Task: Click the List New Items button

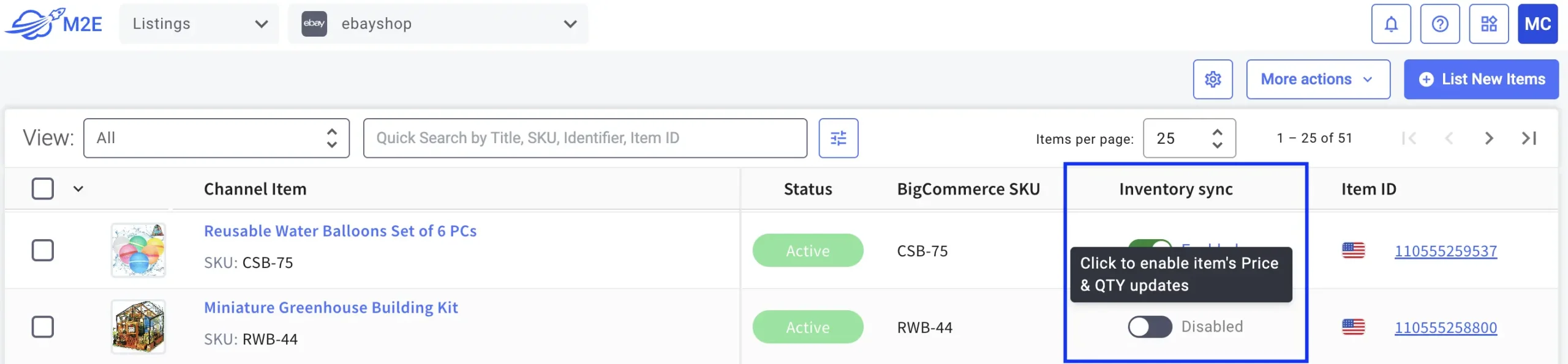Action: [x=1481, y=79]
